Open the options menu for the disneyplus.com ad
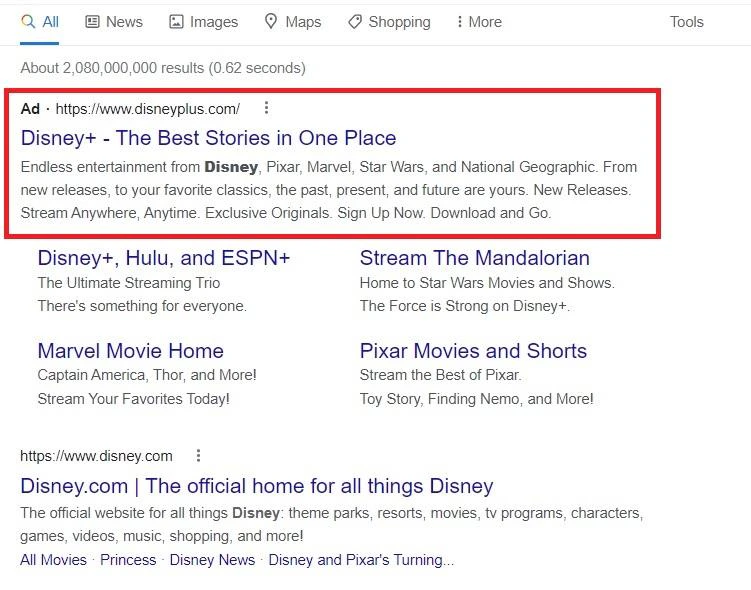Screen dimensions: 751x590 266,108
